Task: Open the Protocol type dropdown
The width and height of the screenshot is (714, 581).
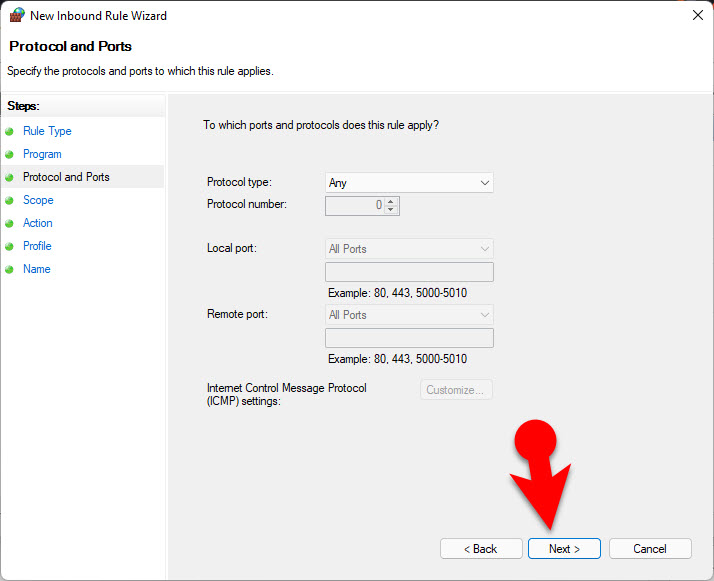Action: point(409,183)
